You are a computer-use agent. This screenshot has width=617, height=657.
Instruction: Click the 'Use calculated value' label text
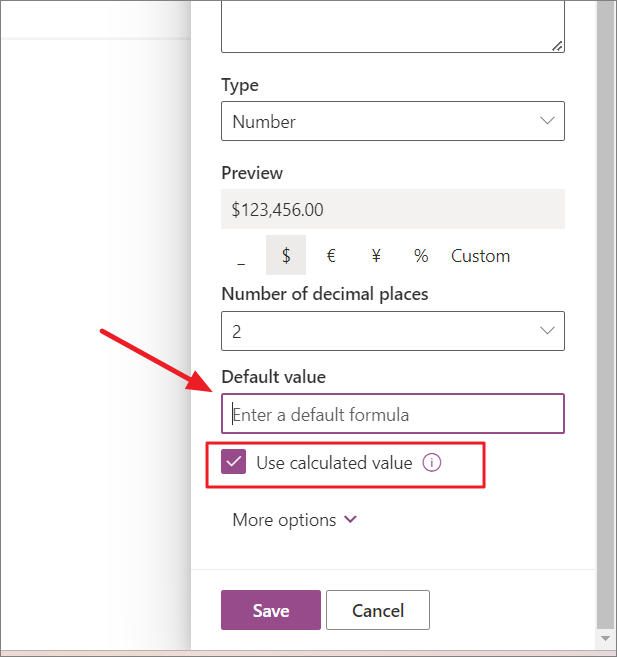click(334, 463)
